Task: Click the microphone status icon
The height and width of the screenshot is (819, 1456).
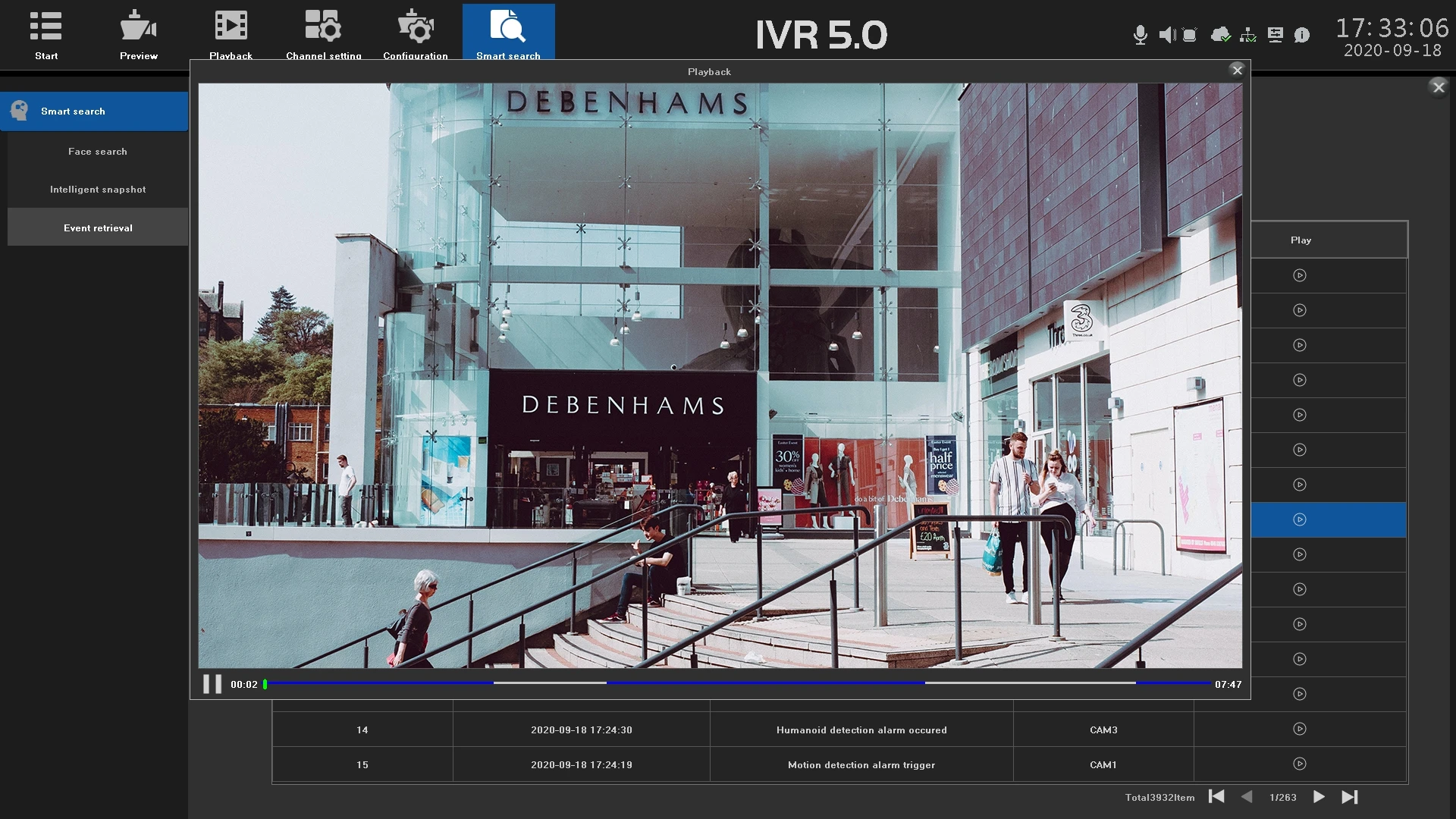Action: (x=1139, y=35)
